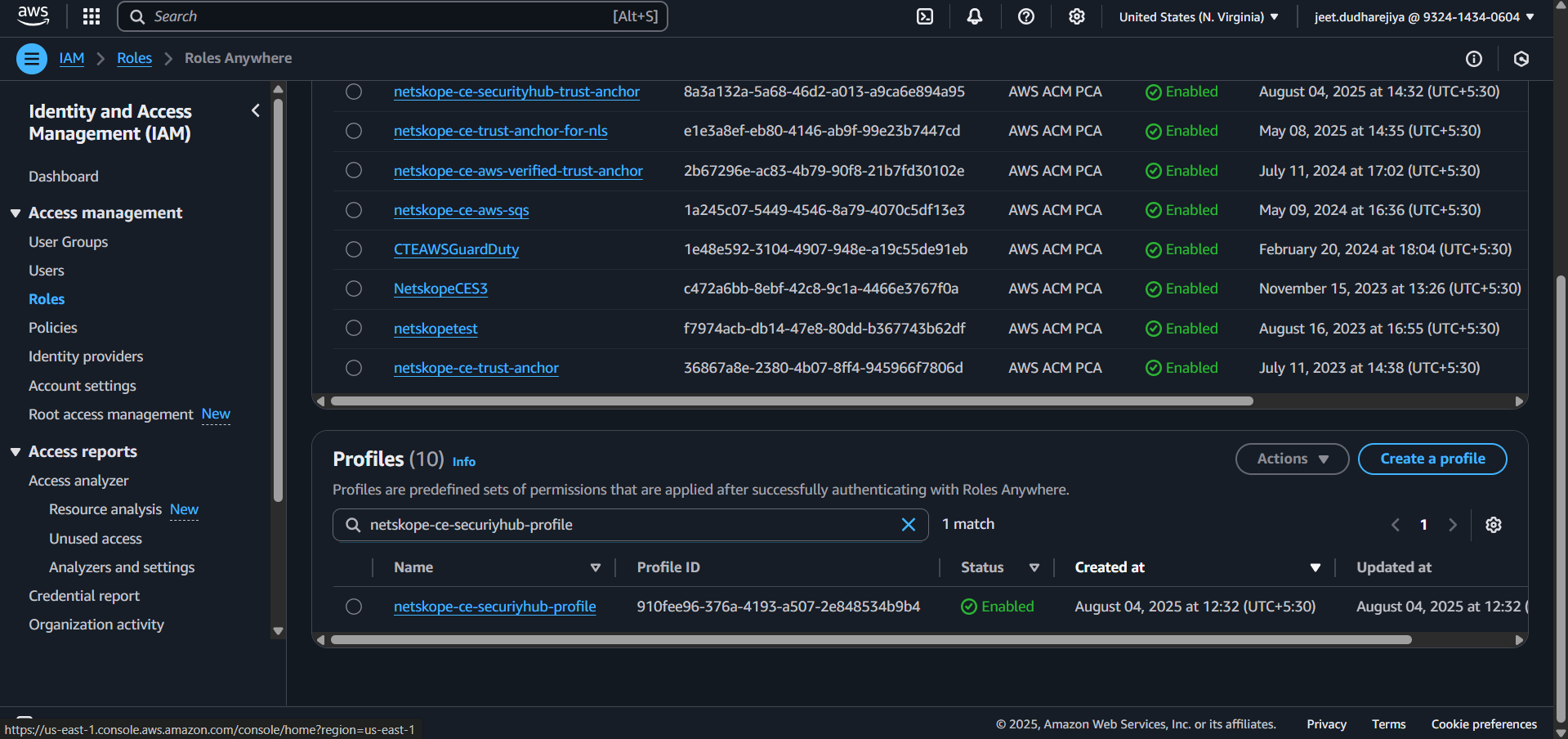Open the hexagon settings icon below the top bar
This screenshot has height=739, width=1568.
pyautogui.click(x=1521, y=59)
